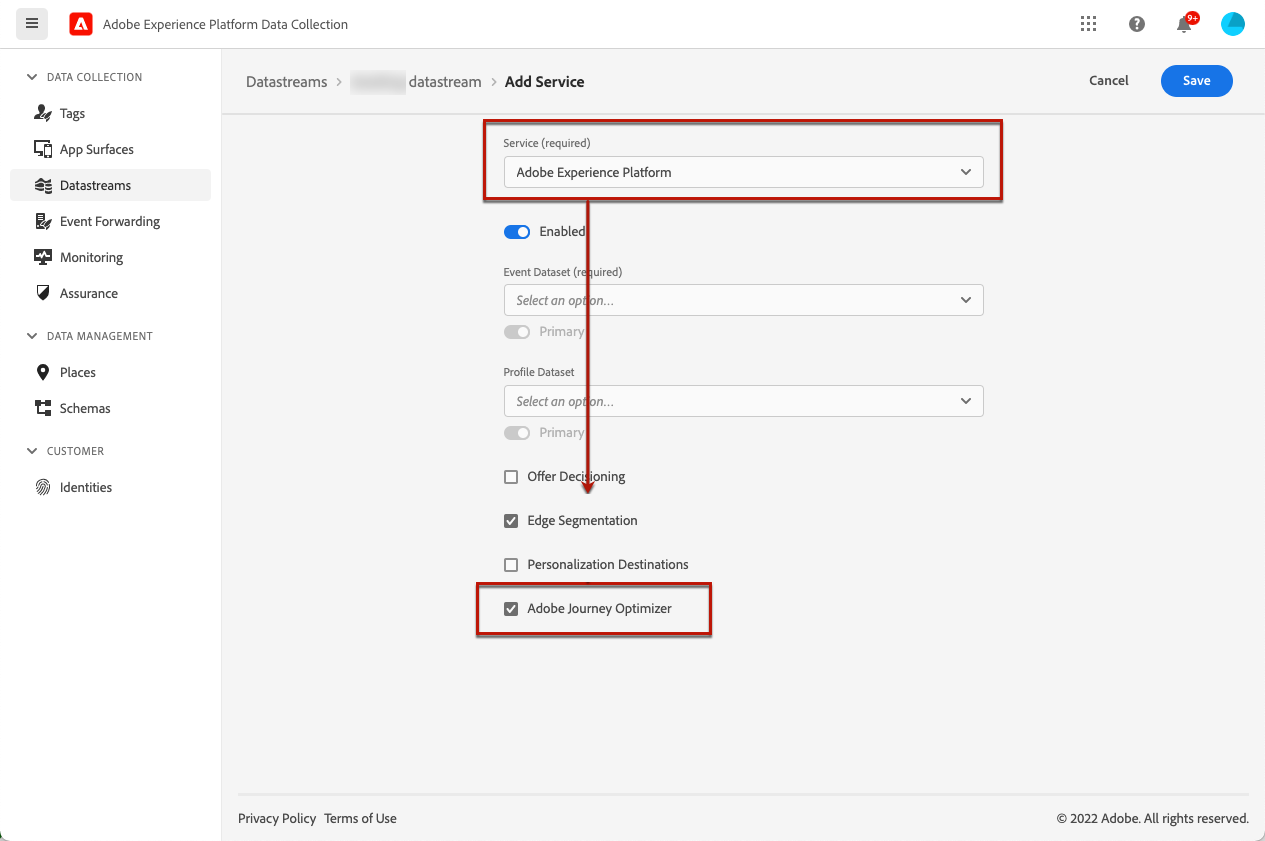Image resolution: width=1265 pixels, height=841 pixels.
Task: Click the Datastreams breadcrumb link
Action: click(x=287, y=82)
